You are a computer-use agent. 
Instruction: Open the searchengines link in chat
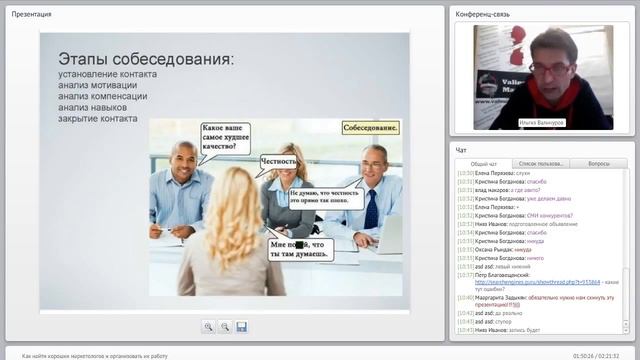537,282
